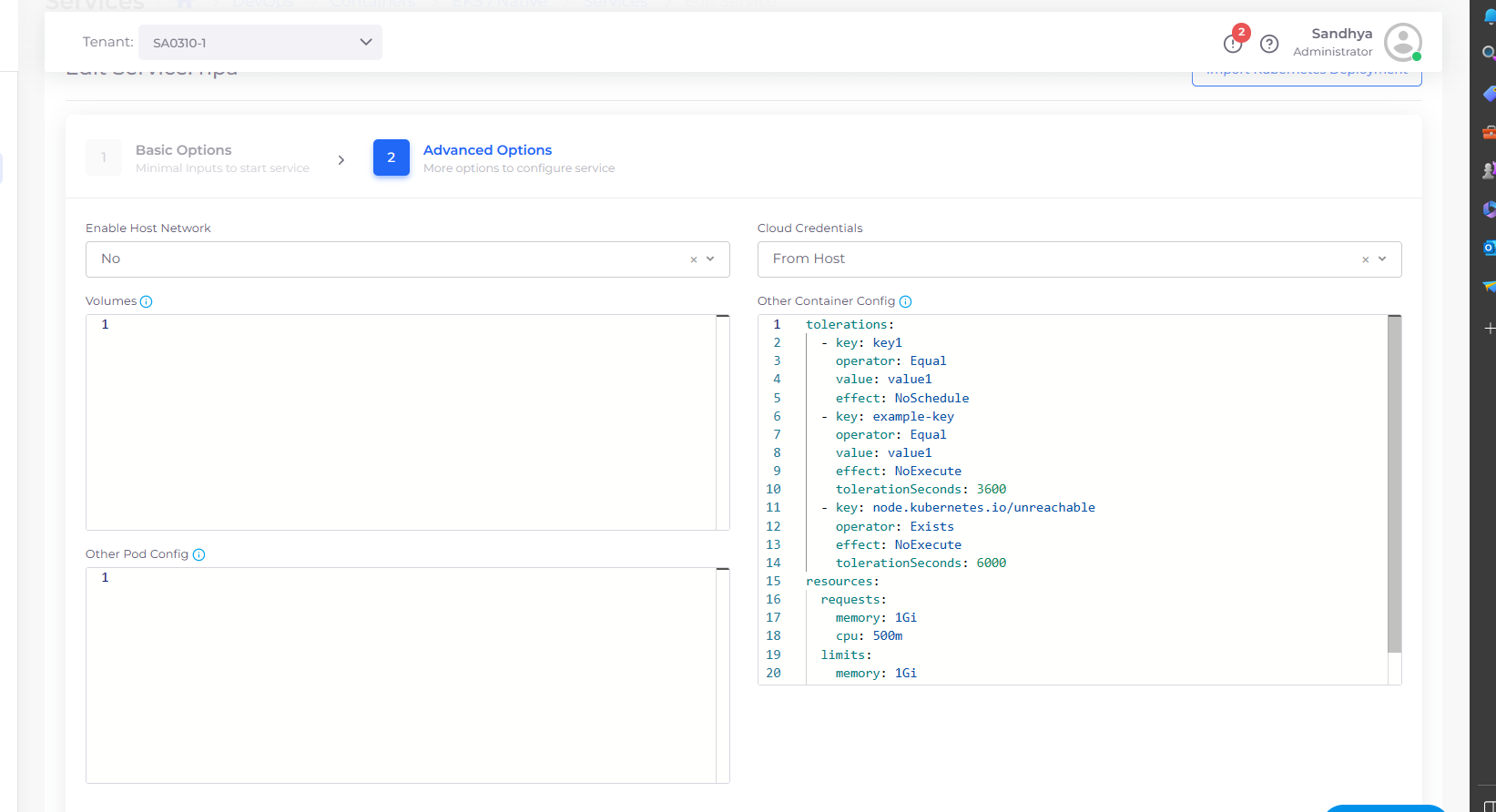Clear the Enable Host Network selection
Screen dimensions: 1496x812
[694, 259]
